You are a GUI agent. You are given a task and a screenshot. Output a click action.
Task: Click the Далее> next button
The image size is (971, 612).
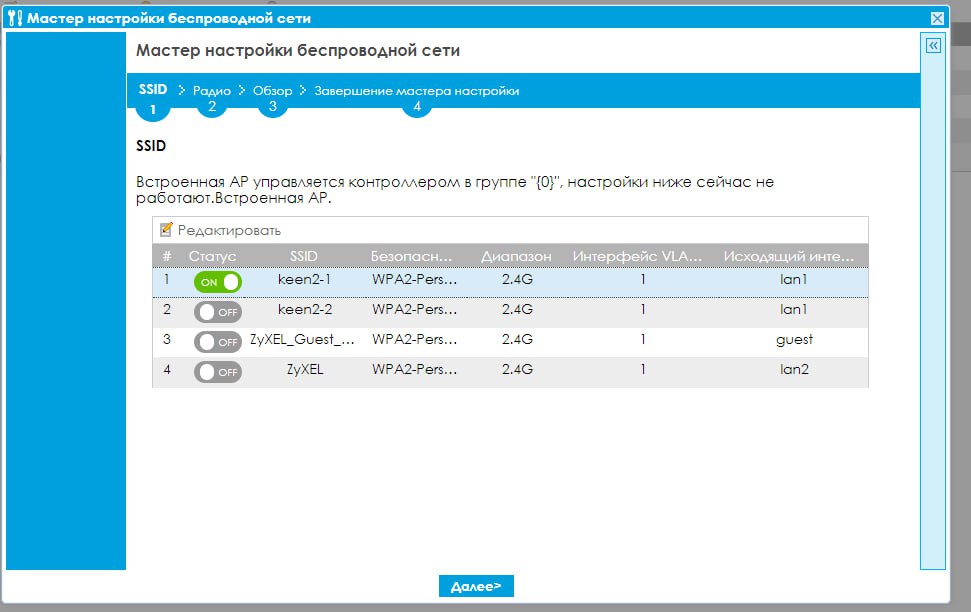pyautogui.click(x=476, y=586)
